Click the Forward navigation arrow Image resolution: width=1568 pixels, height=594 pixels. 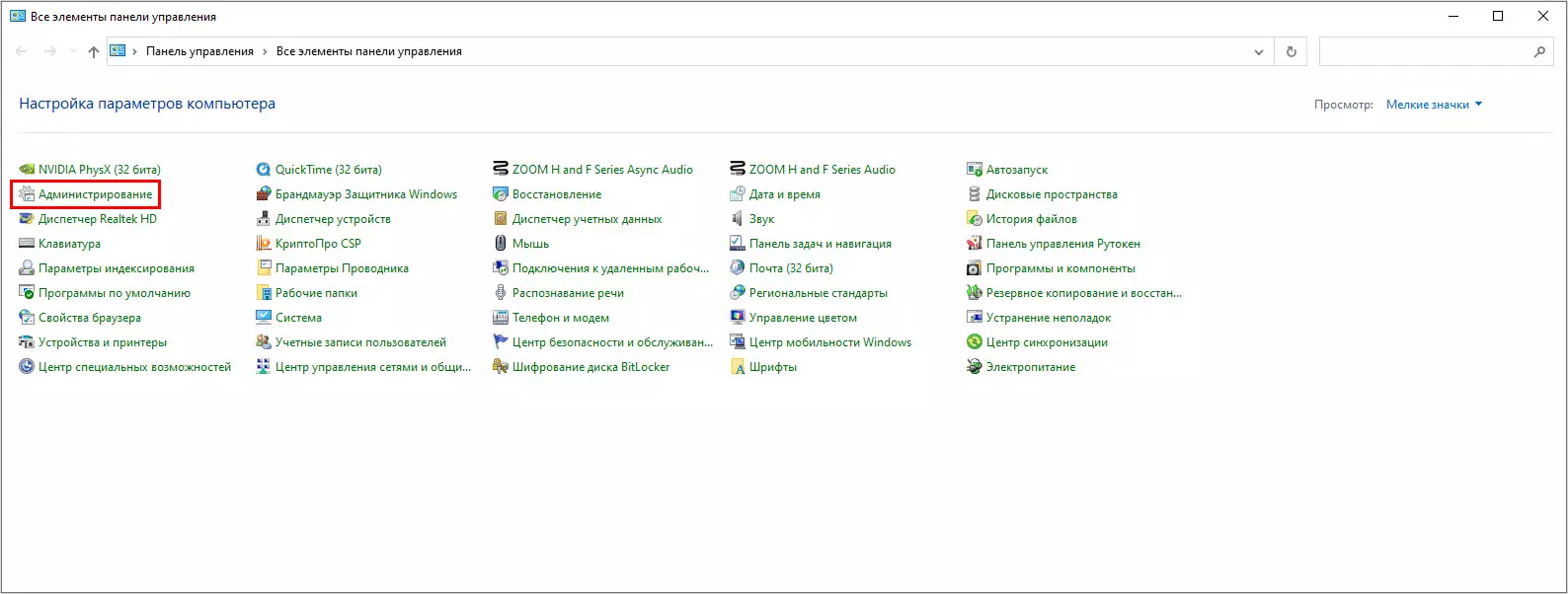tap(50, 51)
